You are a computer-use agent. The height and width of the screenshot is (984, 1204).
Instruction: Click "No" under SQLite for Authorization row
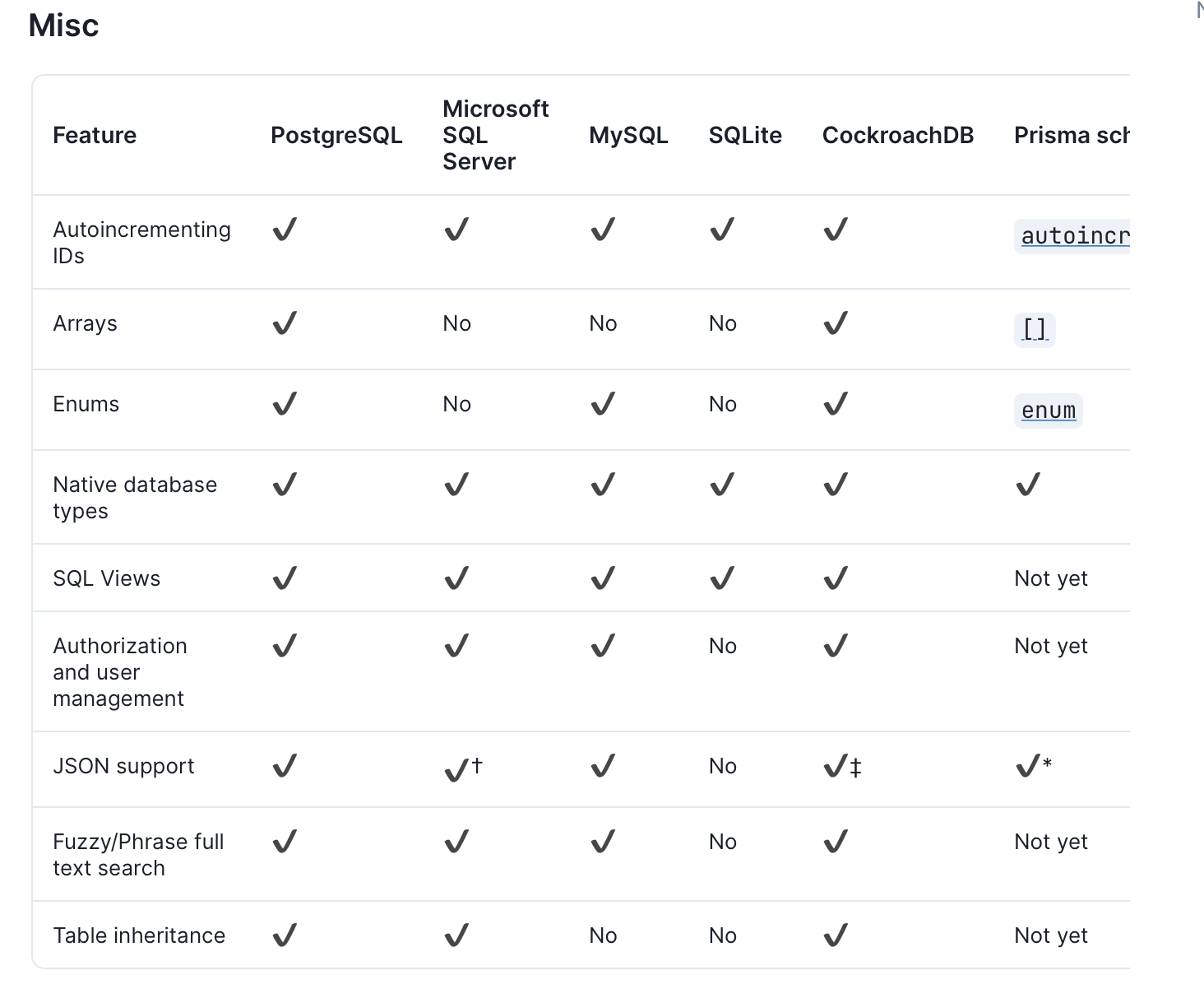[723, 646]
